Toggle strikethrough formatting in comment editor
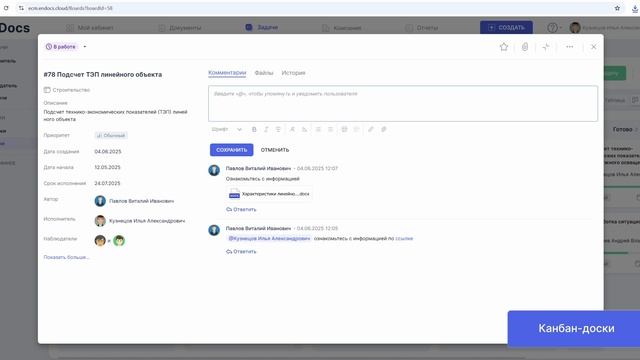 pos(278,129)
